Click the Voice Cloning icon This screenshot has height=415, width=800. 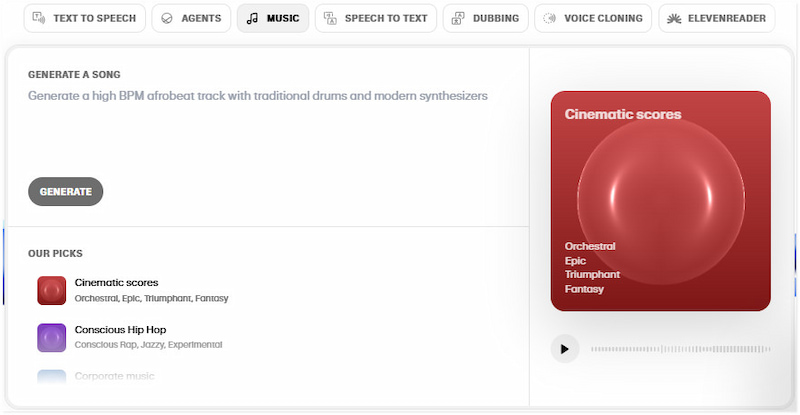[x=550, y=18]
